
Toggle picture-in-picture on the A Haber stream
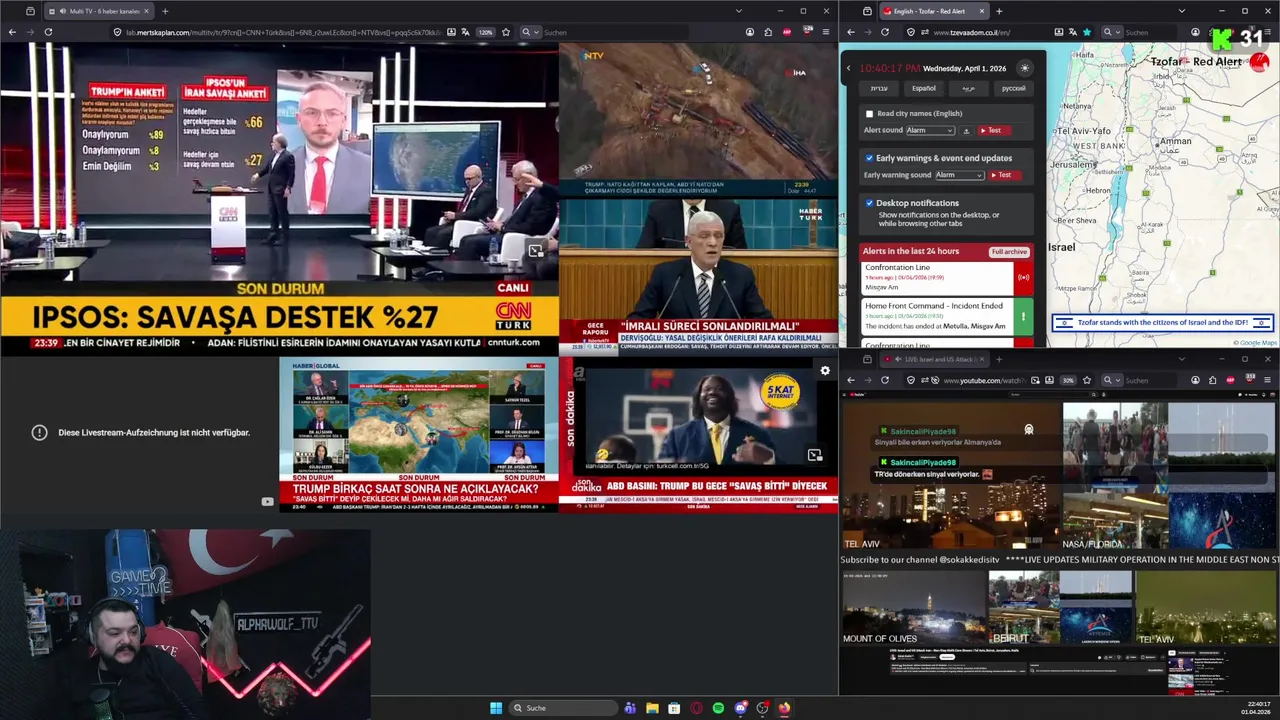coord(815,455)
